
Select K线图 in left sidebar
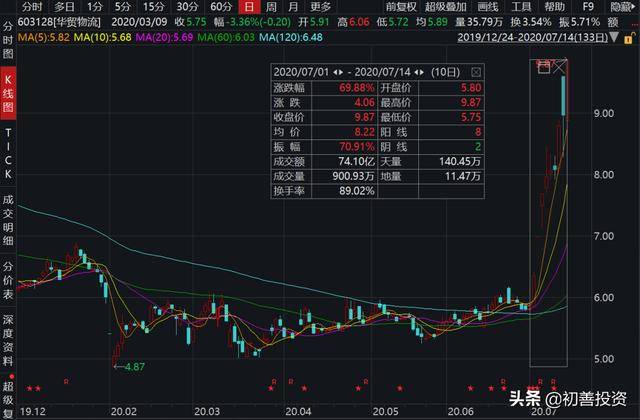tap(8, 93)
